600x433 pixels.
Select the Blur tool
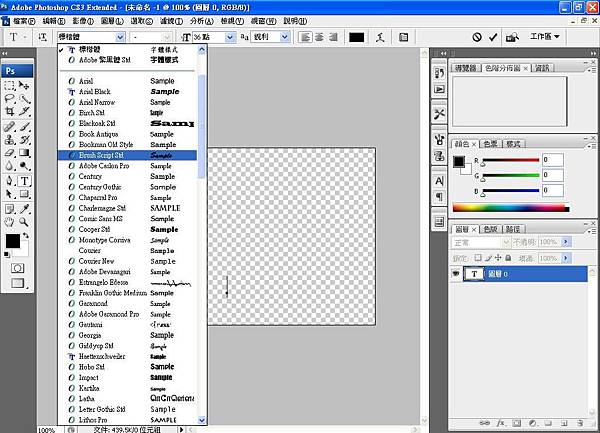[x=10, y=166]
